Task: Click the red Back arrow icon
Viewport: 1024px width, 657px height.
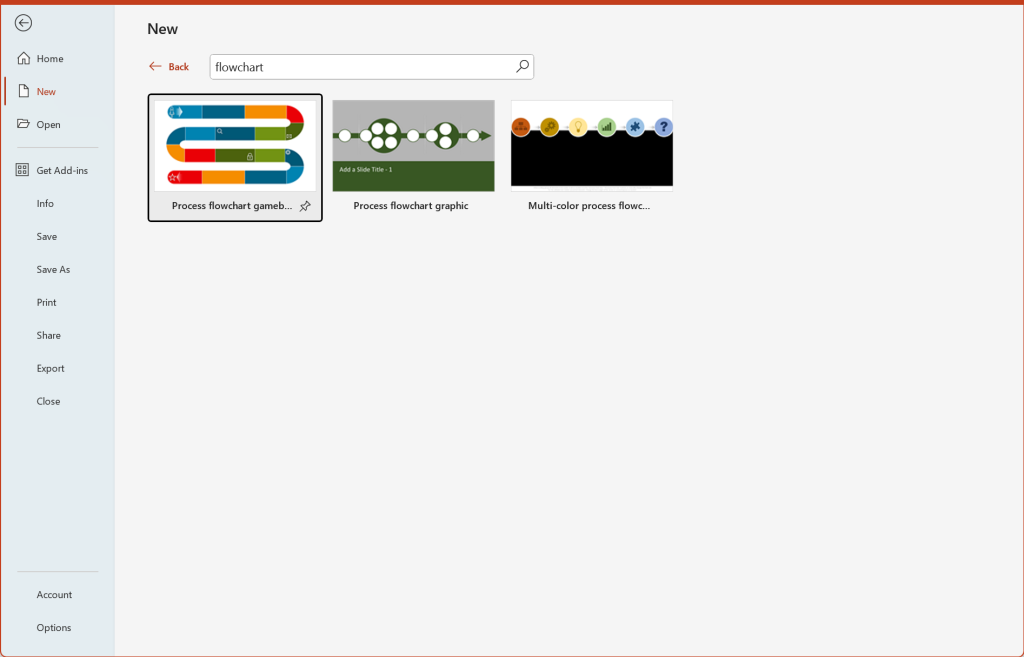Action: (x=155, y=66)
